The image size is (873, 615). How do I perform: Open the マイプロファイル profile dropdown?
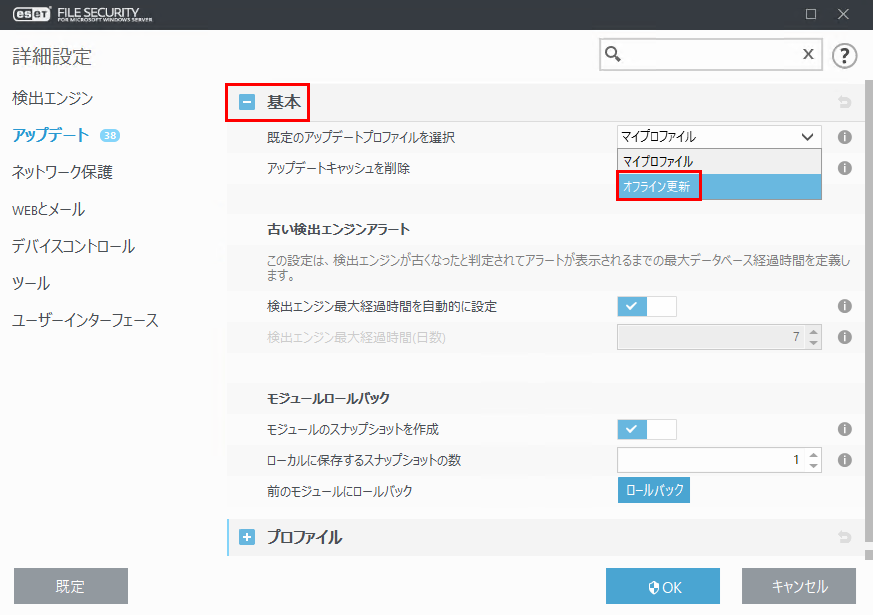[719, 137]
